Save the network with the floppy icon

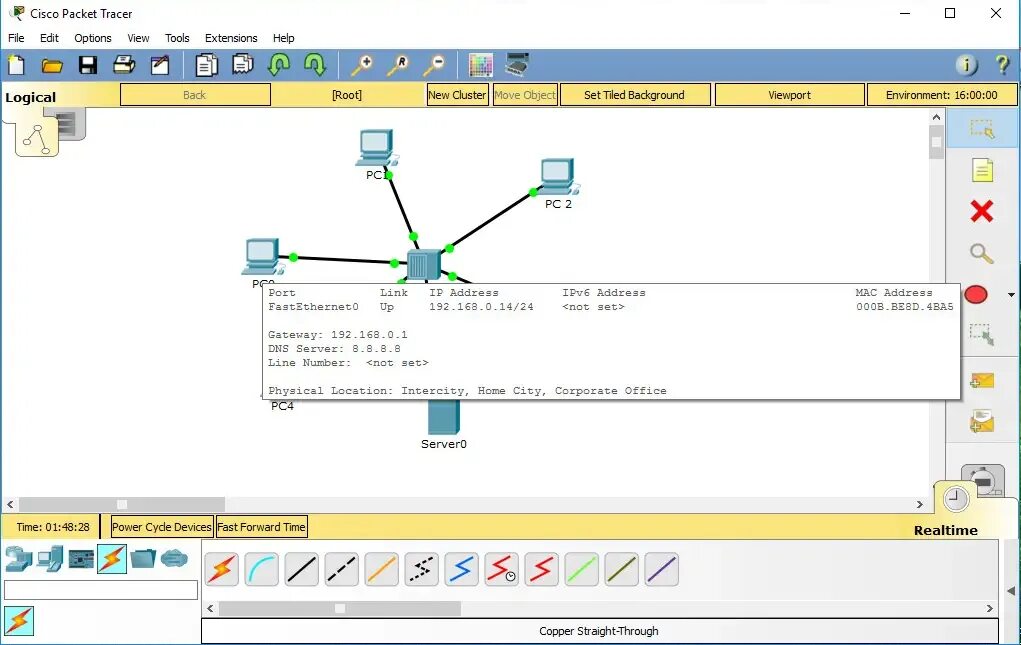click(88, 65)
